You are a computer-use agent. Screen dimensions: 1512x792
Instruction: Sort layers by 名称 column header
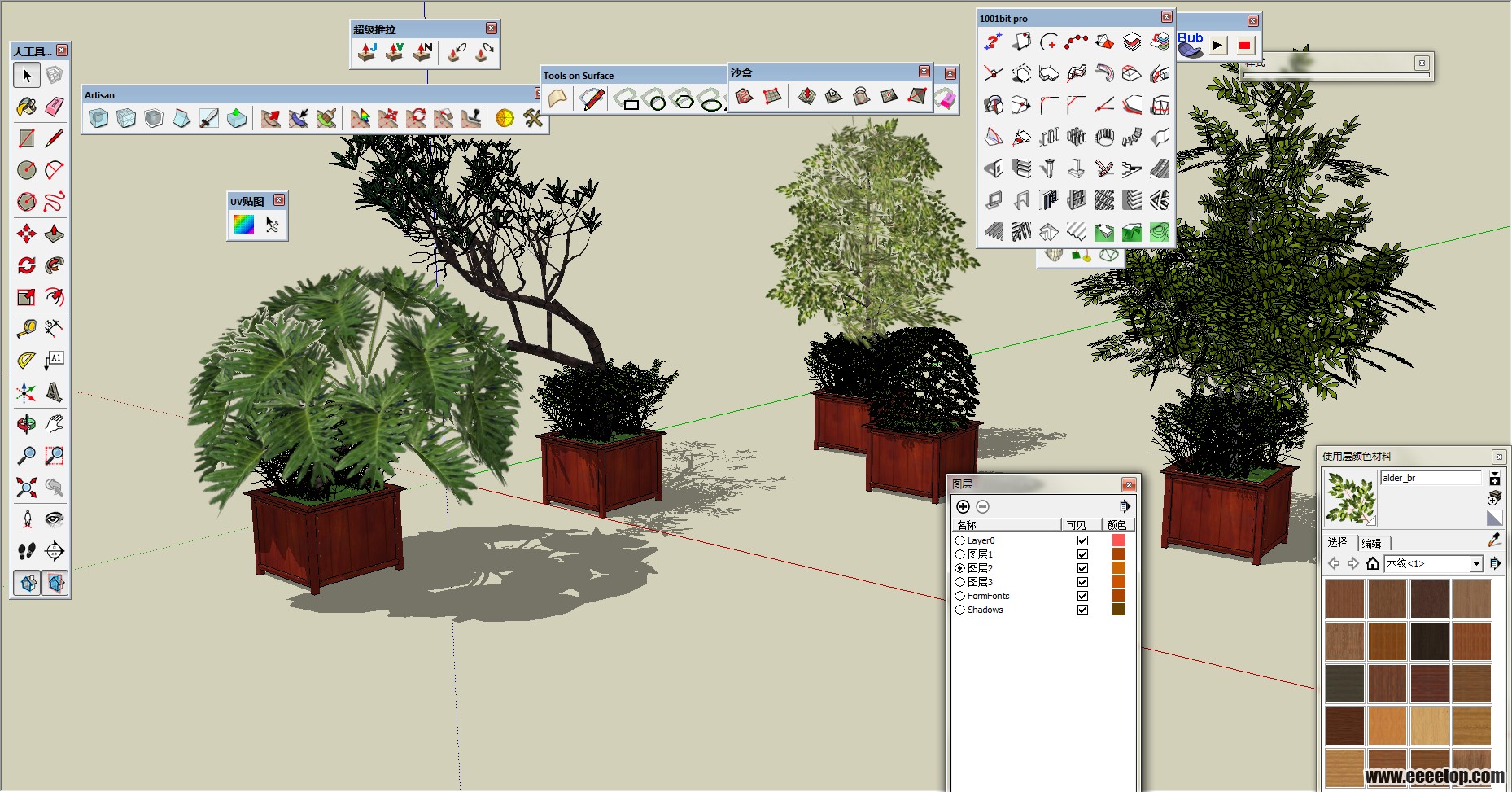(x=1007, y=525)
